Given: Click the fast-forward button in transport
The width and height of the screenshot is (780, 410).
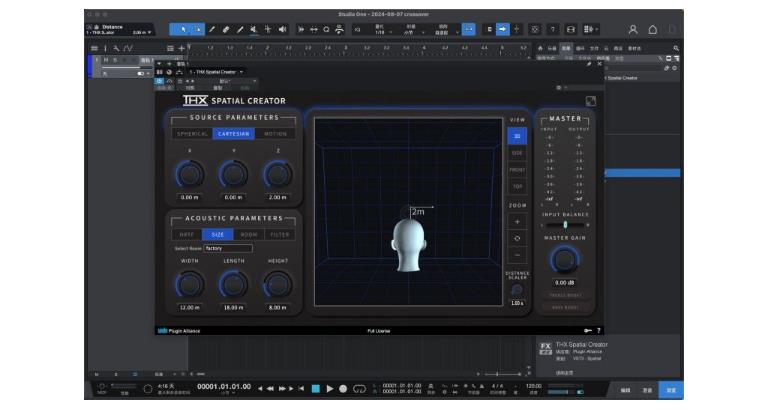Looking at the screenshot, I should pos(282,389).
